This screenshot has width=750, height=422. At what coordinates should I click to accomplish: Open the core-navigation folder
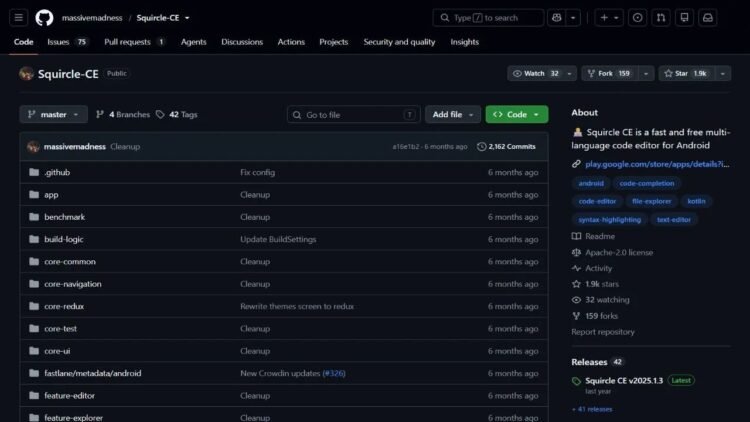pyautogui.click(x=73, y=284)
